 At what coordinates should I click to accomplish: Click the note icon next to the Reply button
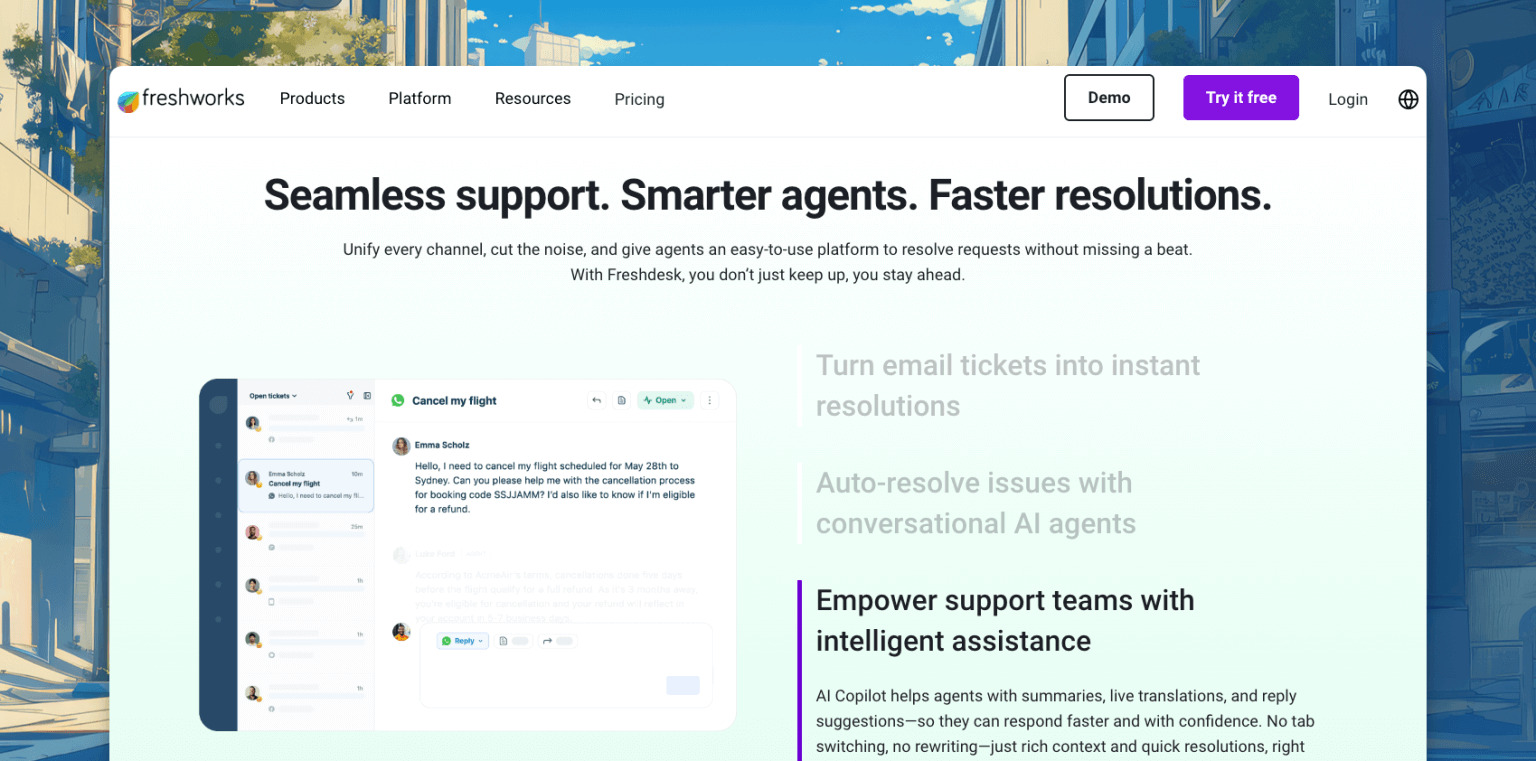tap(503, 641)
